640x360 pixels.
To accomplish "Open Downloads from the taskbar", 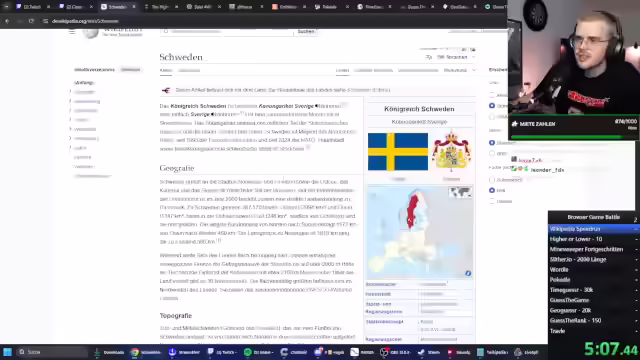I will (x=109, y=352).
